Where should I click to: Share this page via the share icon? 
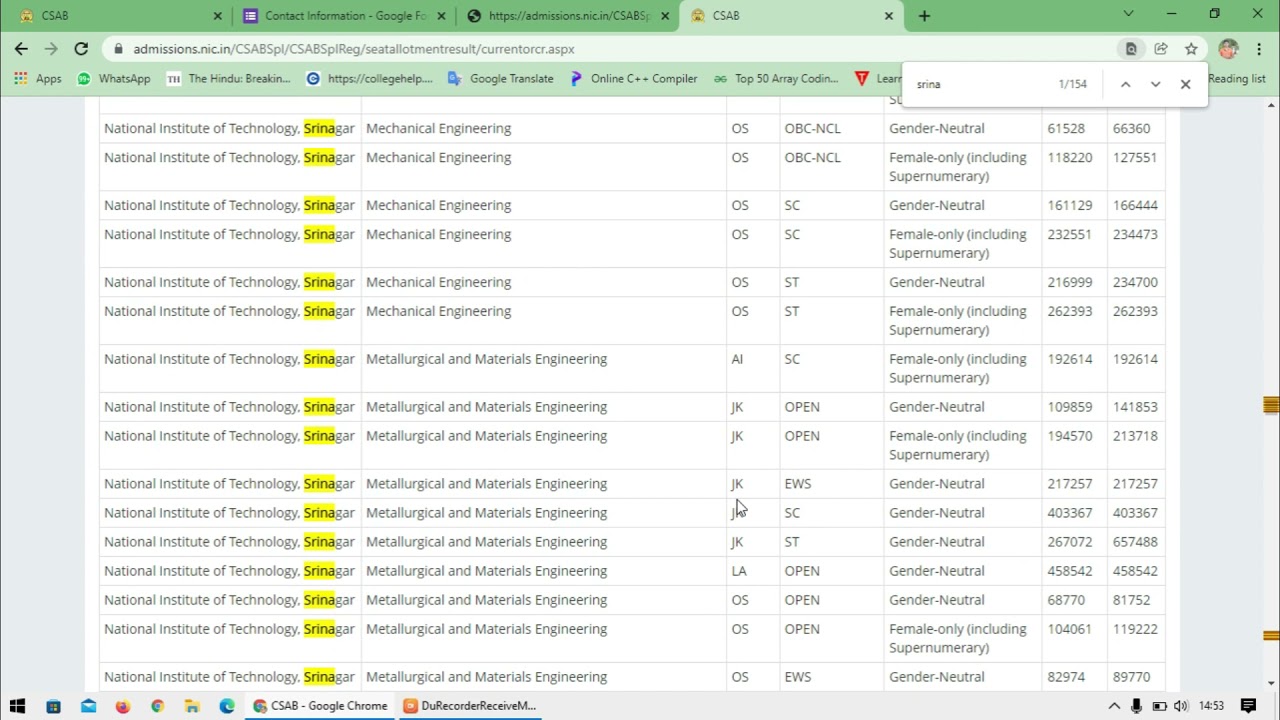(x=1161, y=48)
